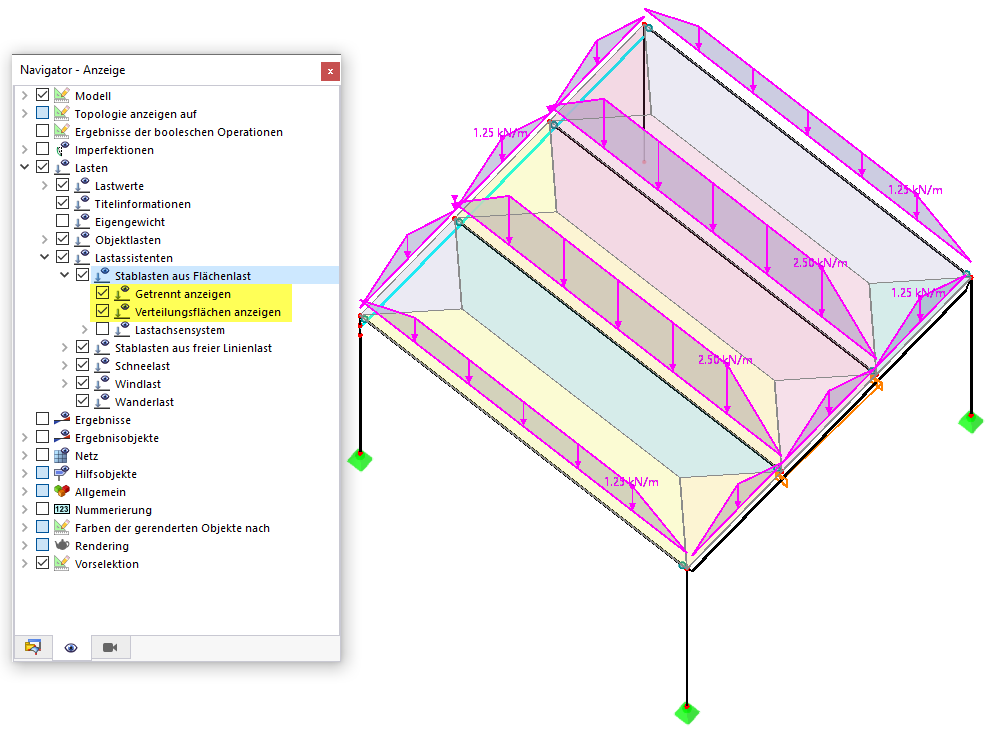Expand the Rendering node
The height and width of the screenshot is (734, 989).
[25, 545]
